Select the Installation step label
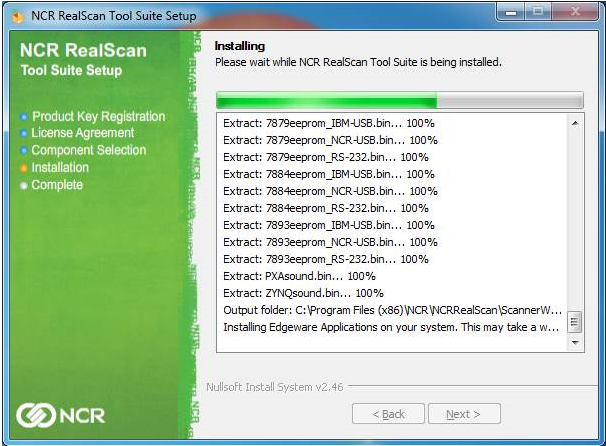Image resolution: width=606 pixels, height=446 pixels. point(60,168)
